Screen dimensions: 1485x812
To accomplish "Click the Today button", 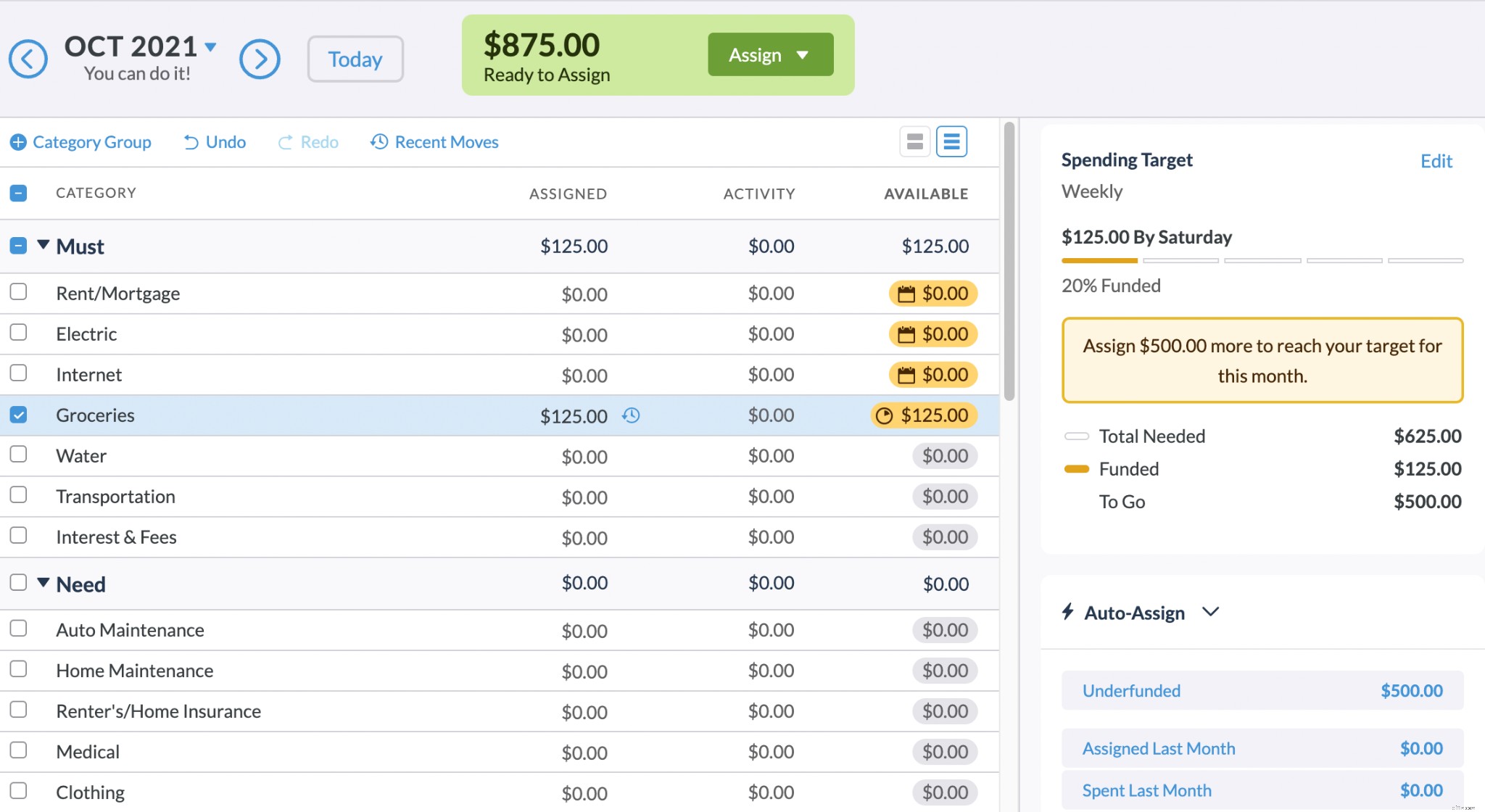I will click(x=355, y=59).
